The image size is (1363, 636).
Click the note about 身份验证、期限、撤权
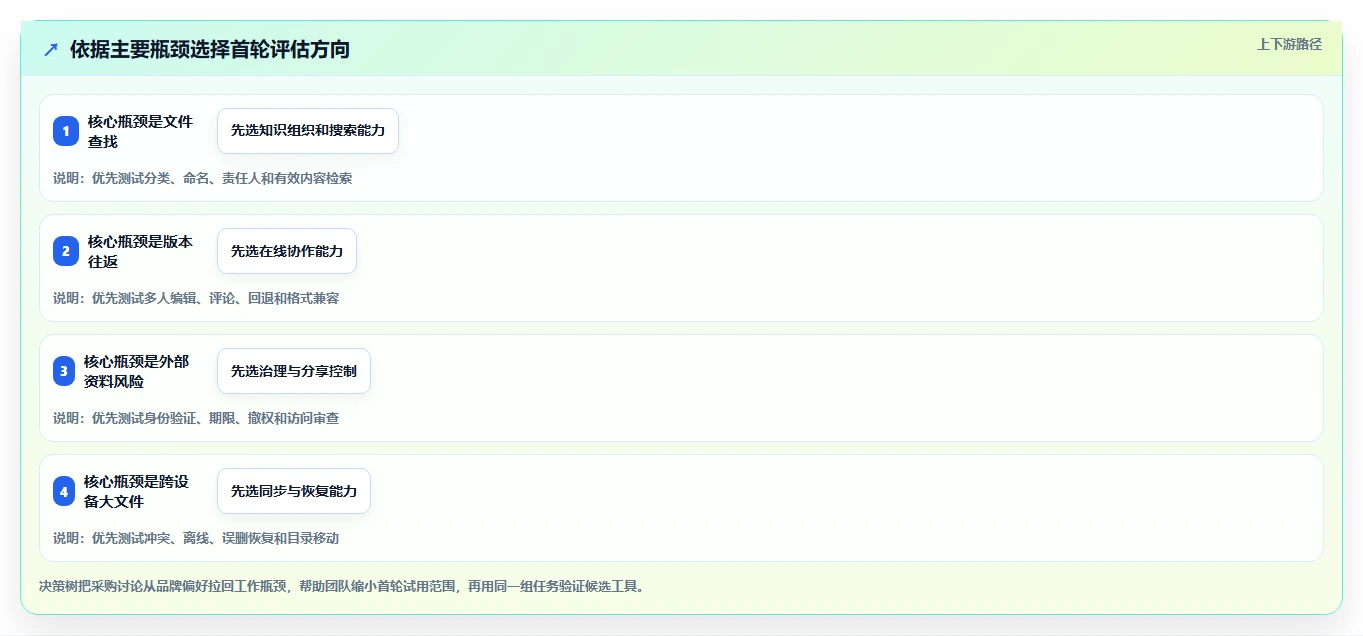[x=196, y=418]
